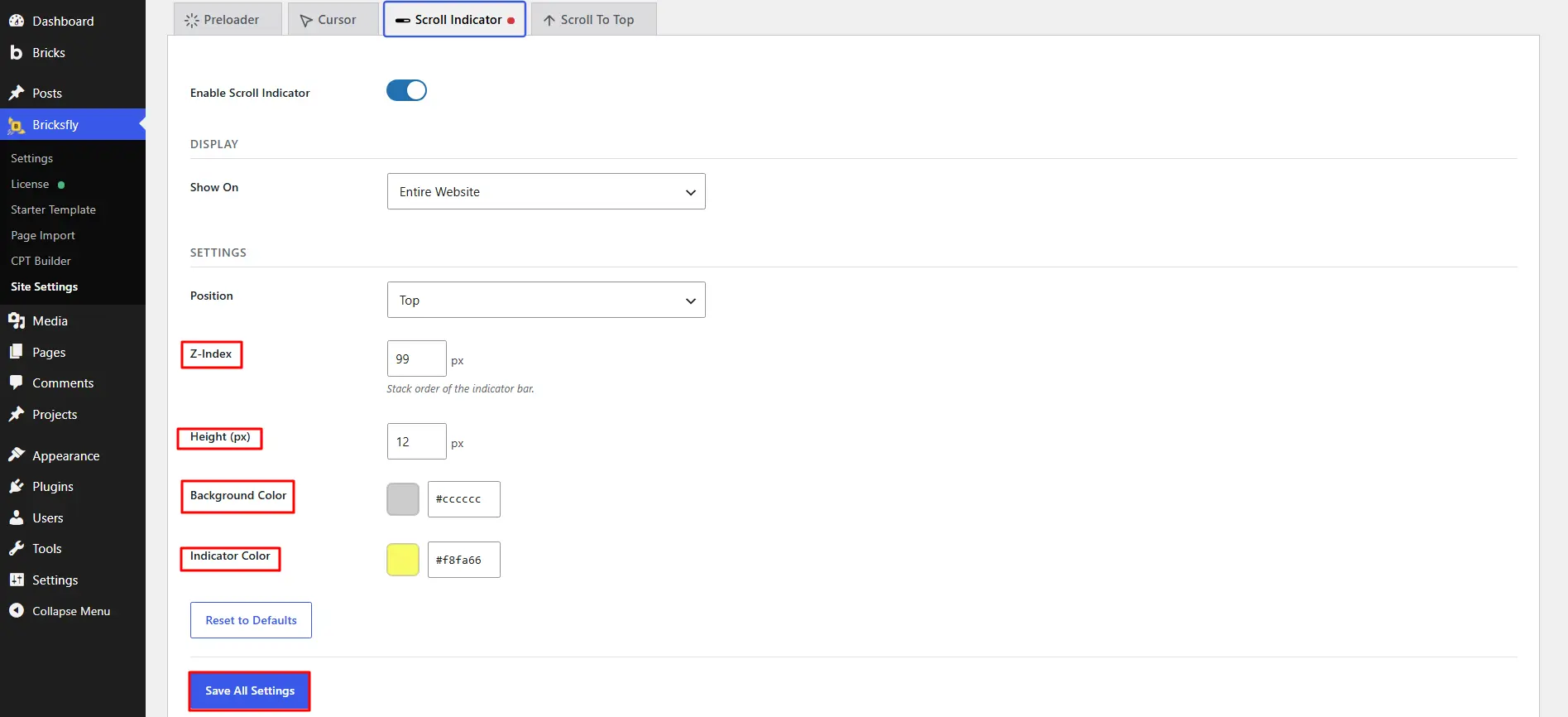1568x717 pixels.
Task: Click the Background Color gray swatch
Action: (x=403, y=499)
